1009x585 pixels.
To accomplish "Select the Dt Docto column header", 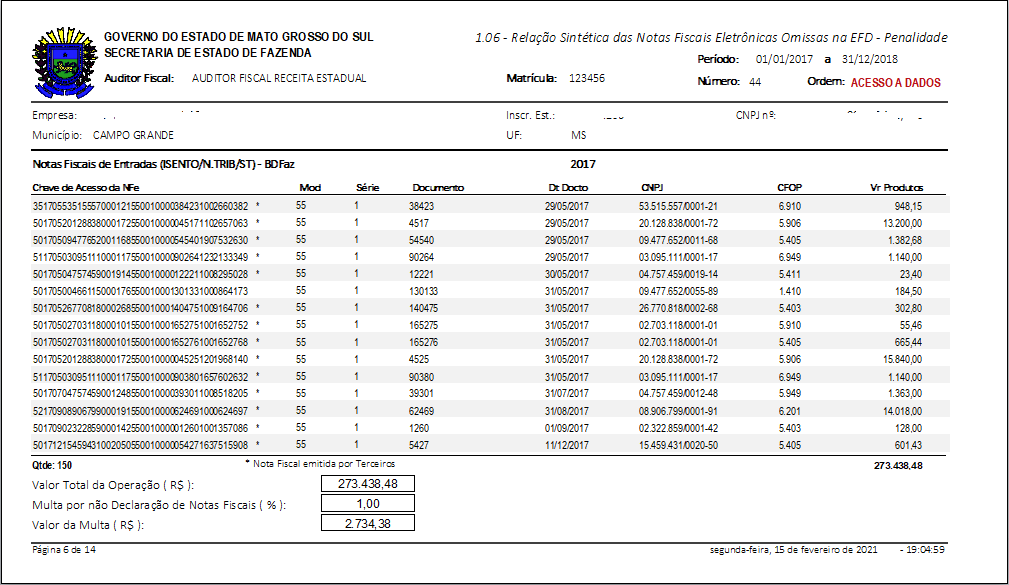I will click(568, 187).
